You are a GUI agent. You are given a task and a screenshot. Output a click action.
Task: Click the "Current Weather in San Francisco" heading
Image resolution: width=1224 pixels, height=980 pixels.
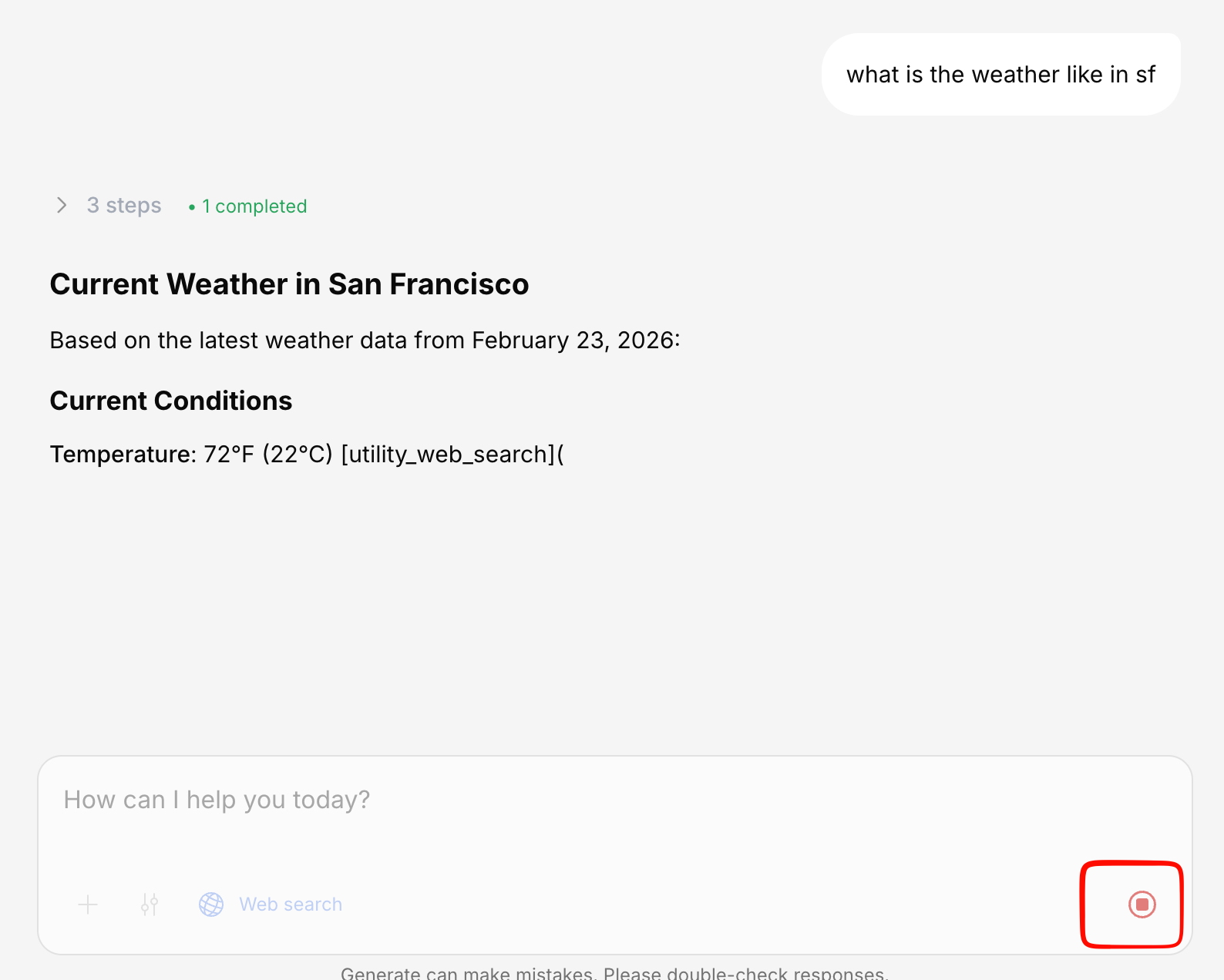(x=289, y=284)
